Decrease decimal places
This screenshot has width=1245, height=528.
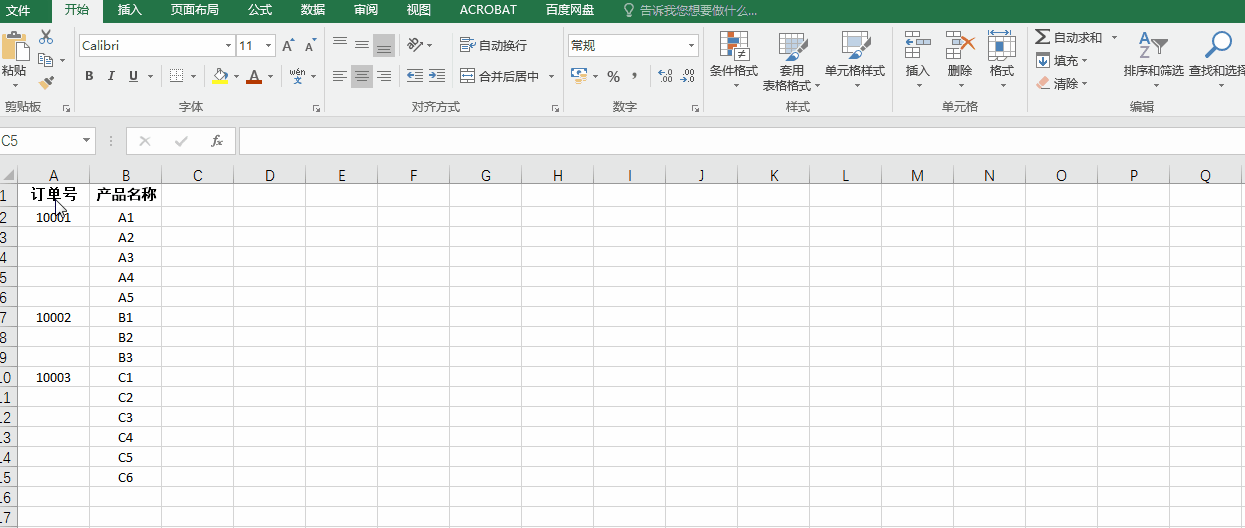click(687, 76)
